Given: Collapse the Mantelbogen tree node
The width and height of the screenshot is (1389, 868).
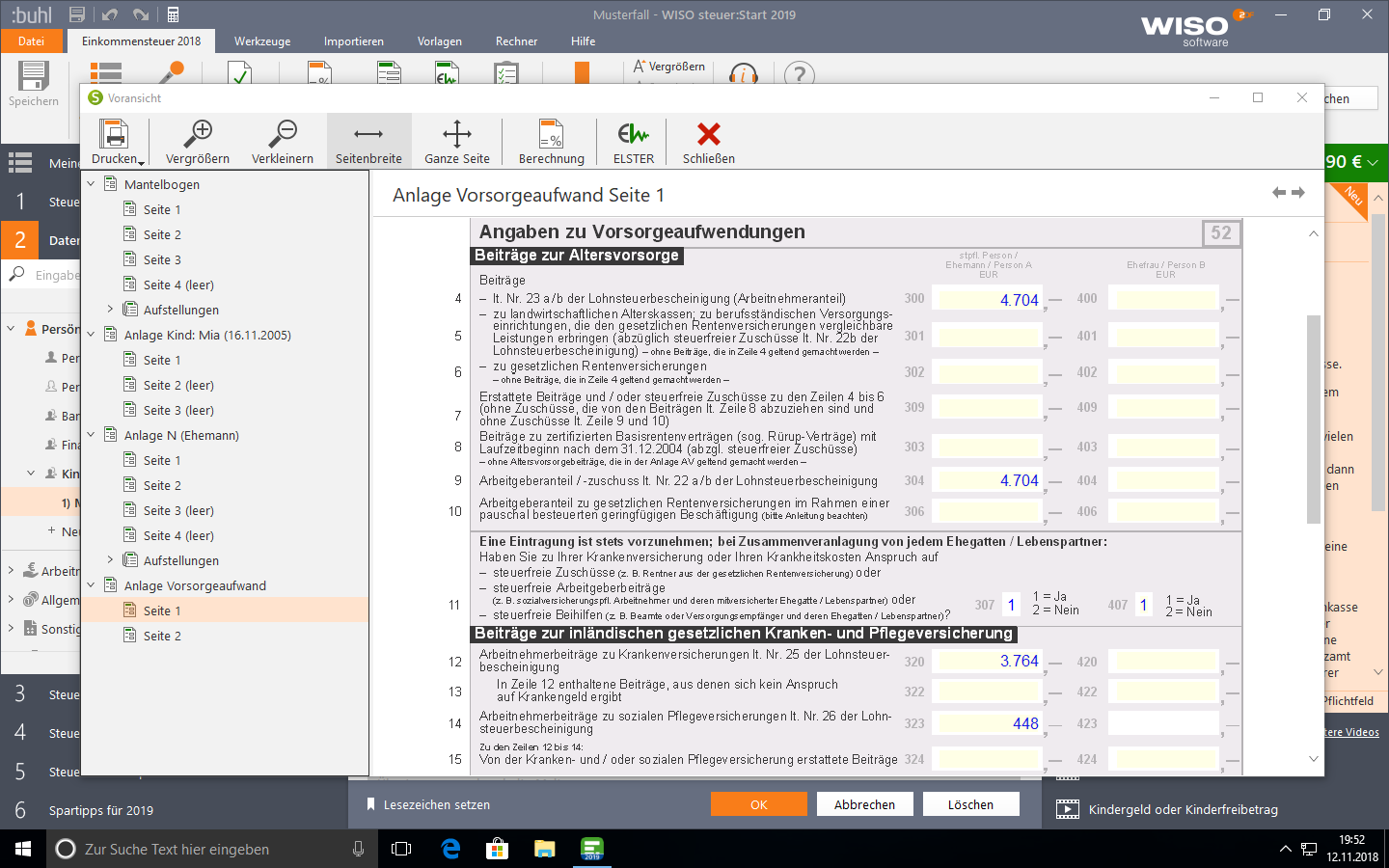Looking at the screenshot, I should click(91, 183).
